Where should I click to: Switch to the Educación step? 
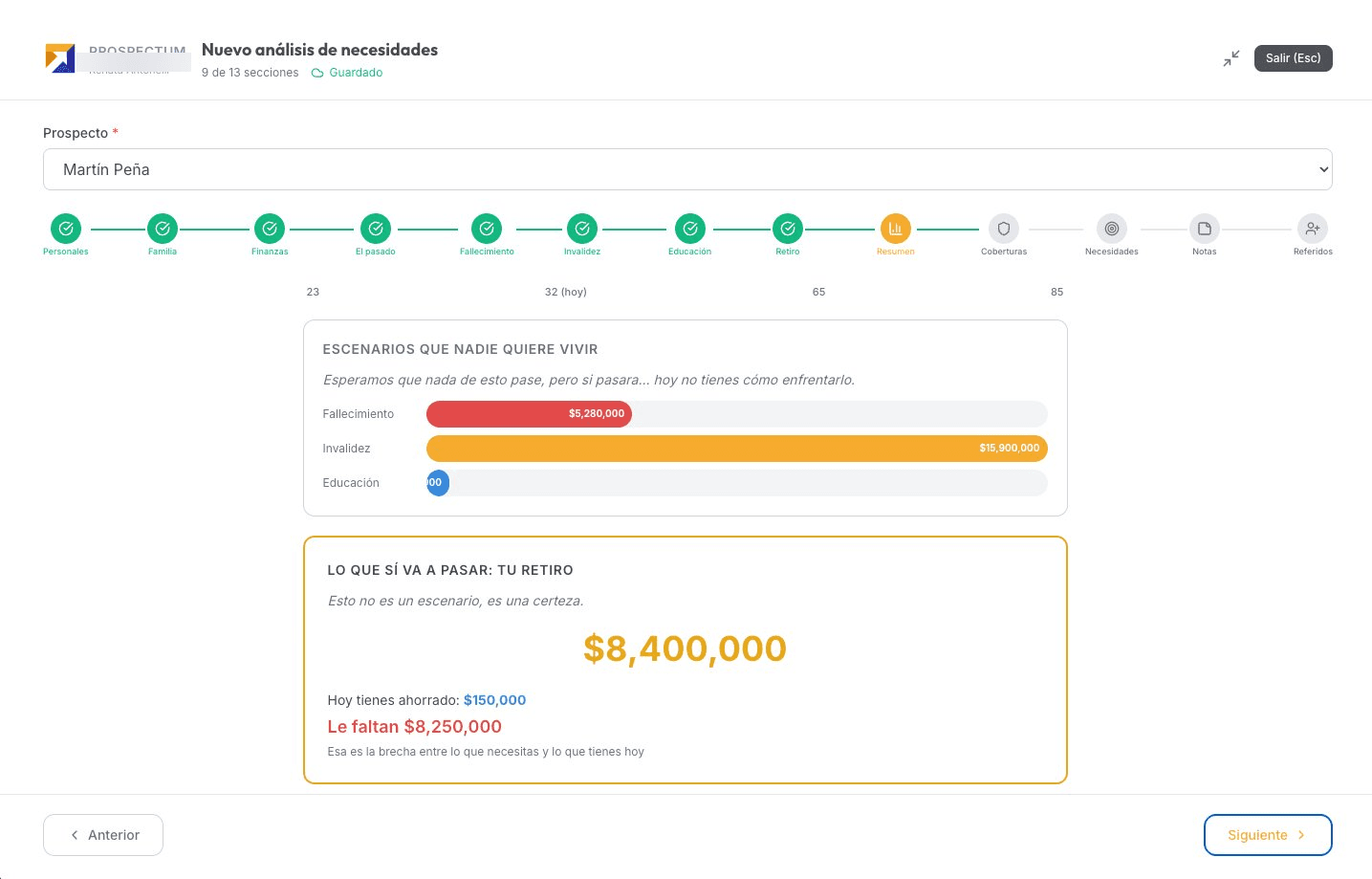click(x=689, y=229)
